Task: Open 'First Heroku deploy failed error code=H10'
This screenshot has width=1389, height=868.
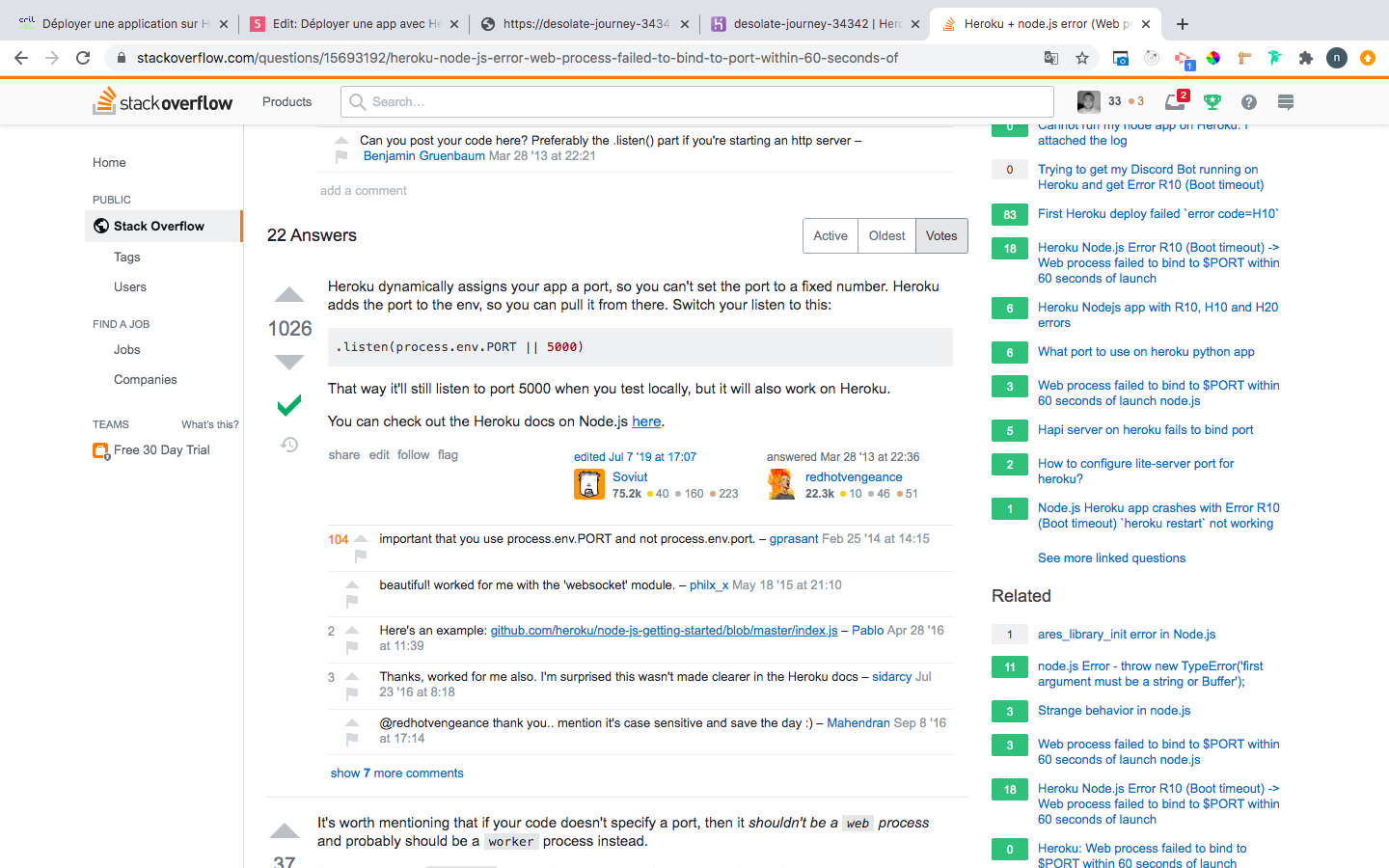Action: point(1157,213)
